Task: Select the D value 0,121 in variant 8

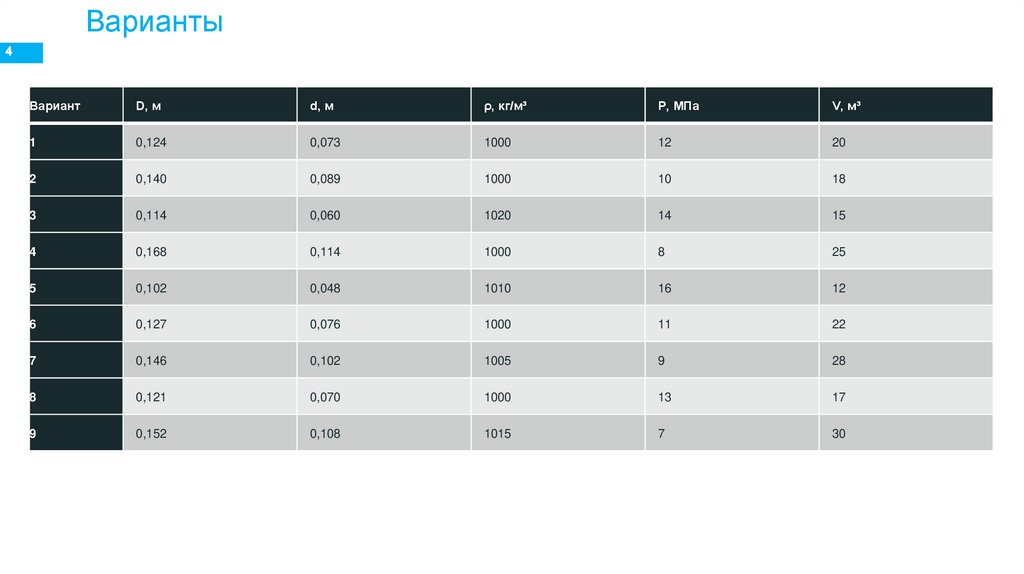Action: click(151, 397)
